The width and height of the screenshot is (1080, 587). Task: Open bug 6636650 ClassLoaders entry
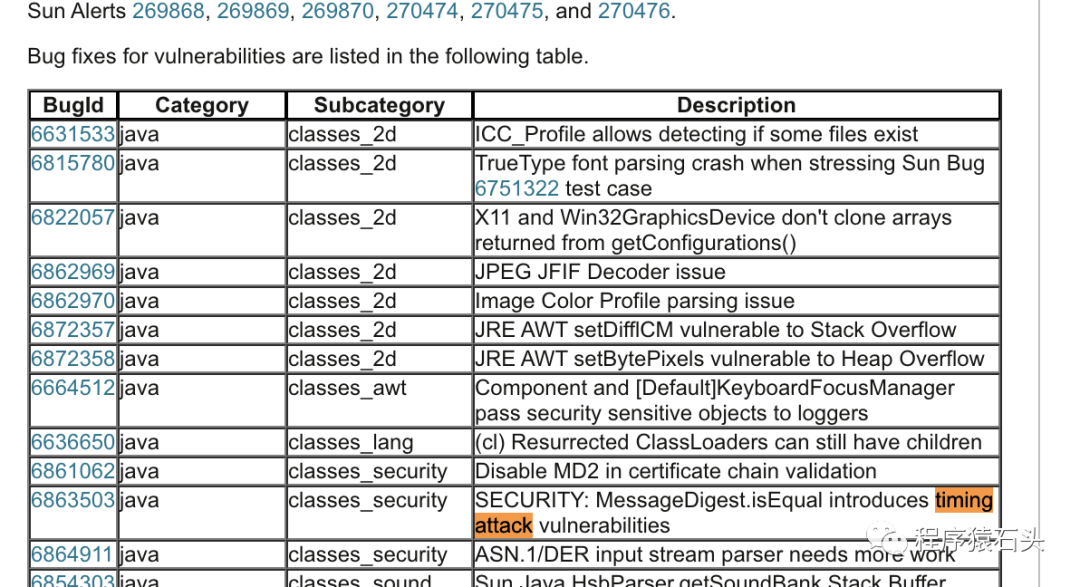(73, 442)
